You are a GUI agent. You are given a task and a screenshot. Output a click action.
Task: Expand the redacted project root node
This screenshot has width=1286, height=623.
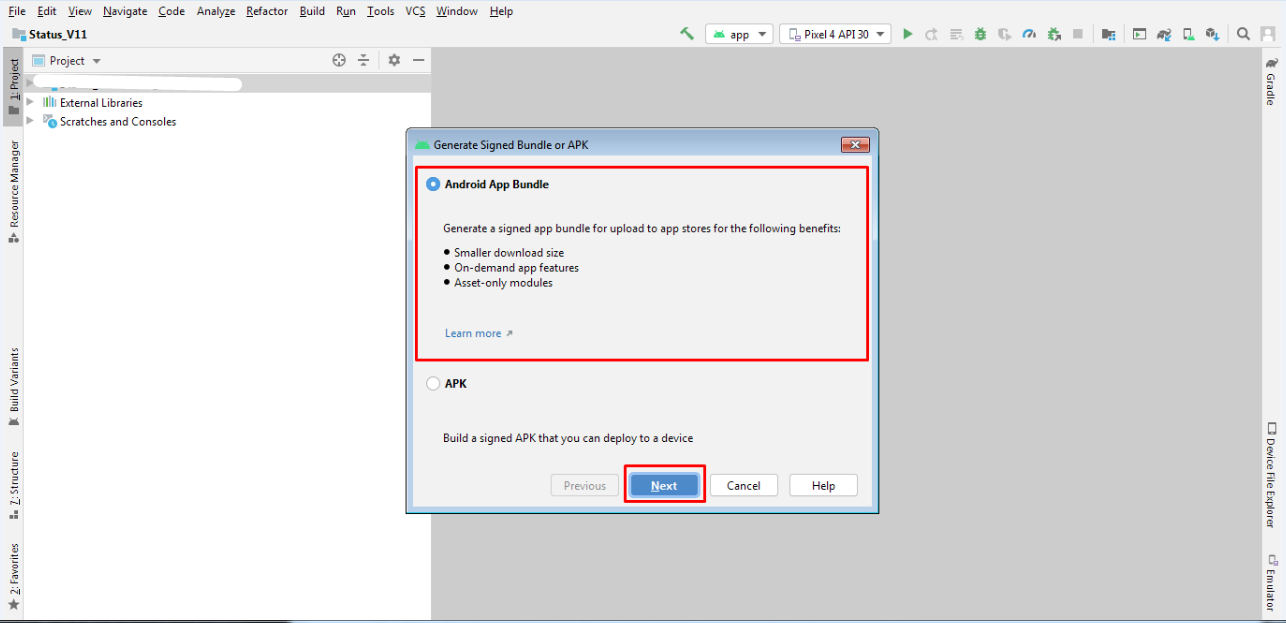pos(30,85)
